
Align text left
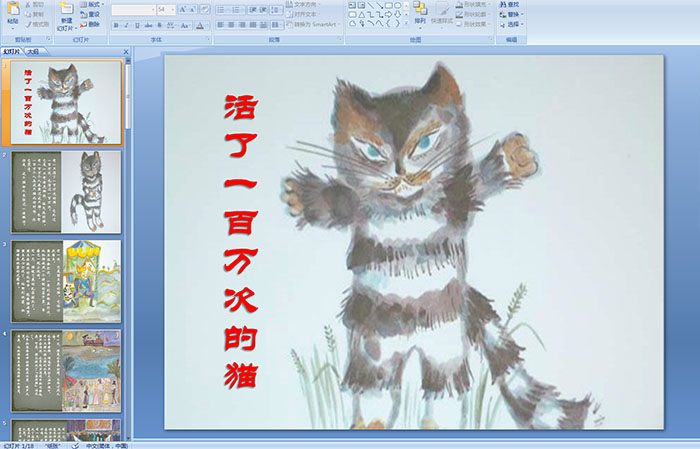[x=221, y=25]
